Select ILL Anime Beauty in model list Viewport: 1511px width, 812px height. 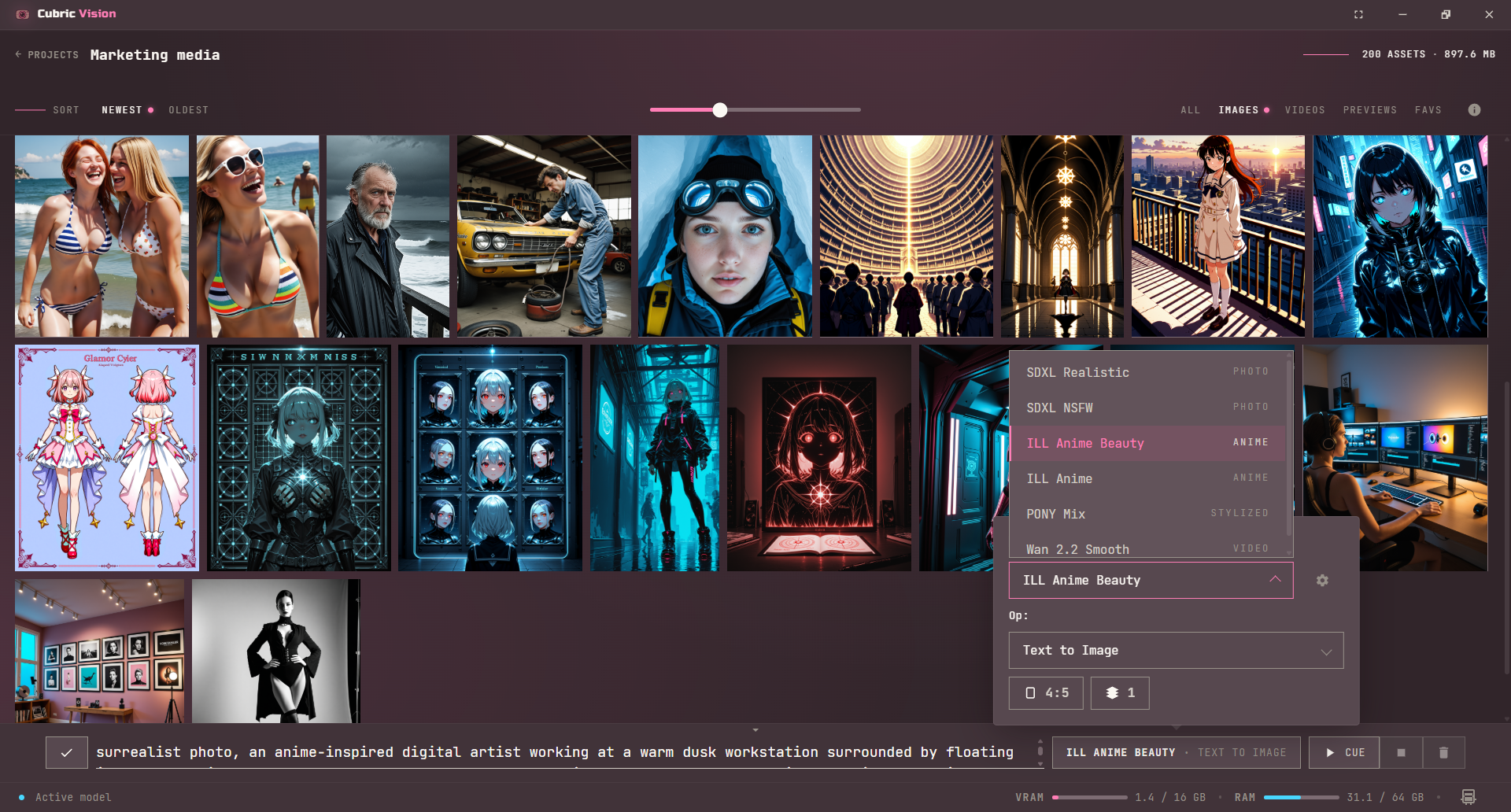click(x=1147, y=443)
